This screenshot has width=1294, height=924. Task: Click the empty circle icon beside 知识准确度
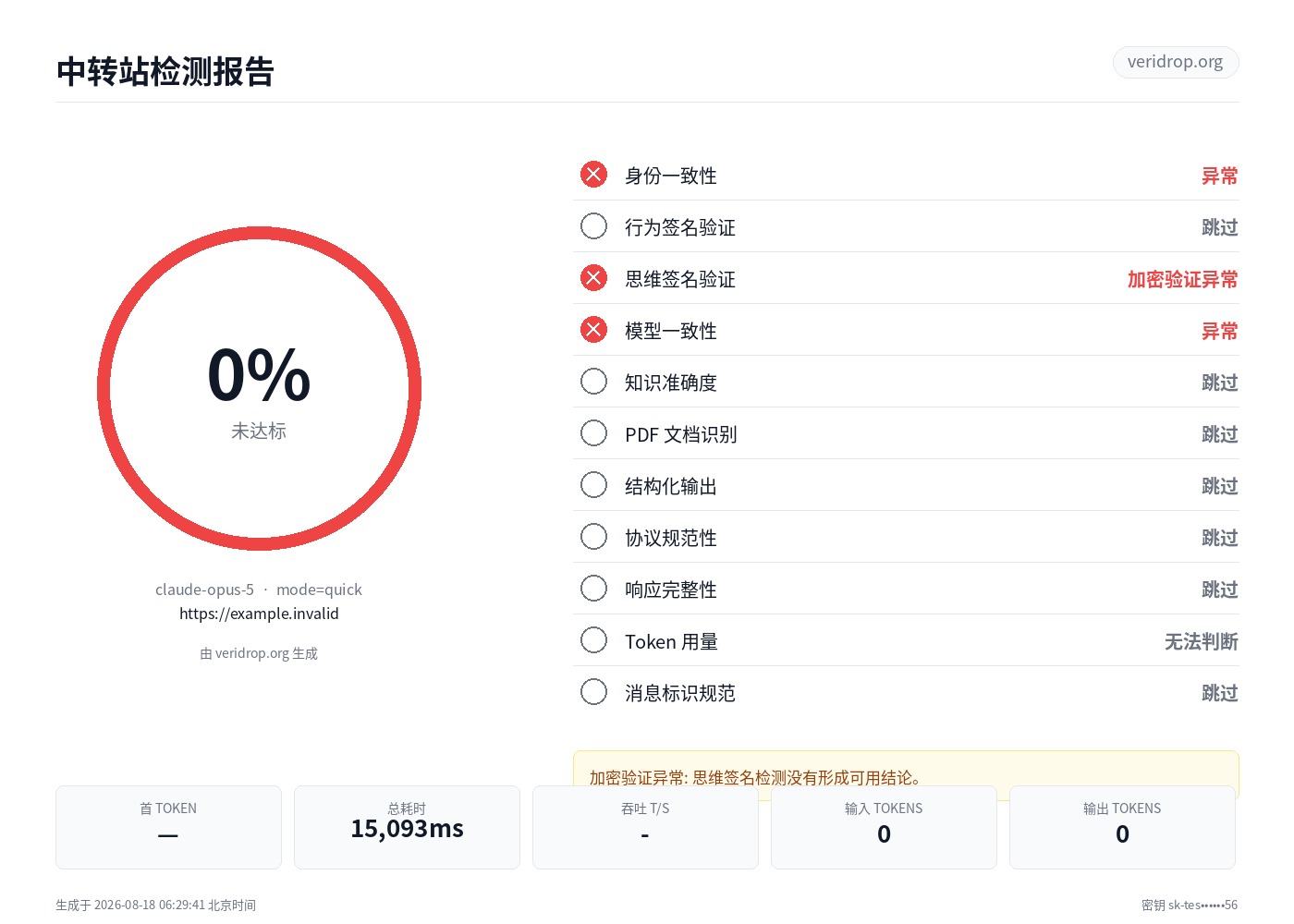[593, 382]
